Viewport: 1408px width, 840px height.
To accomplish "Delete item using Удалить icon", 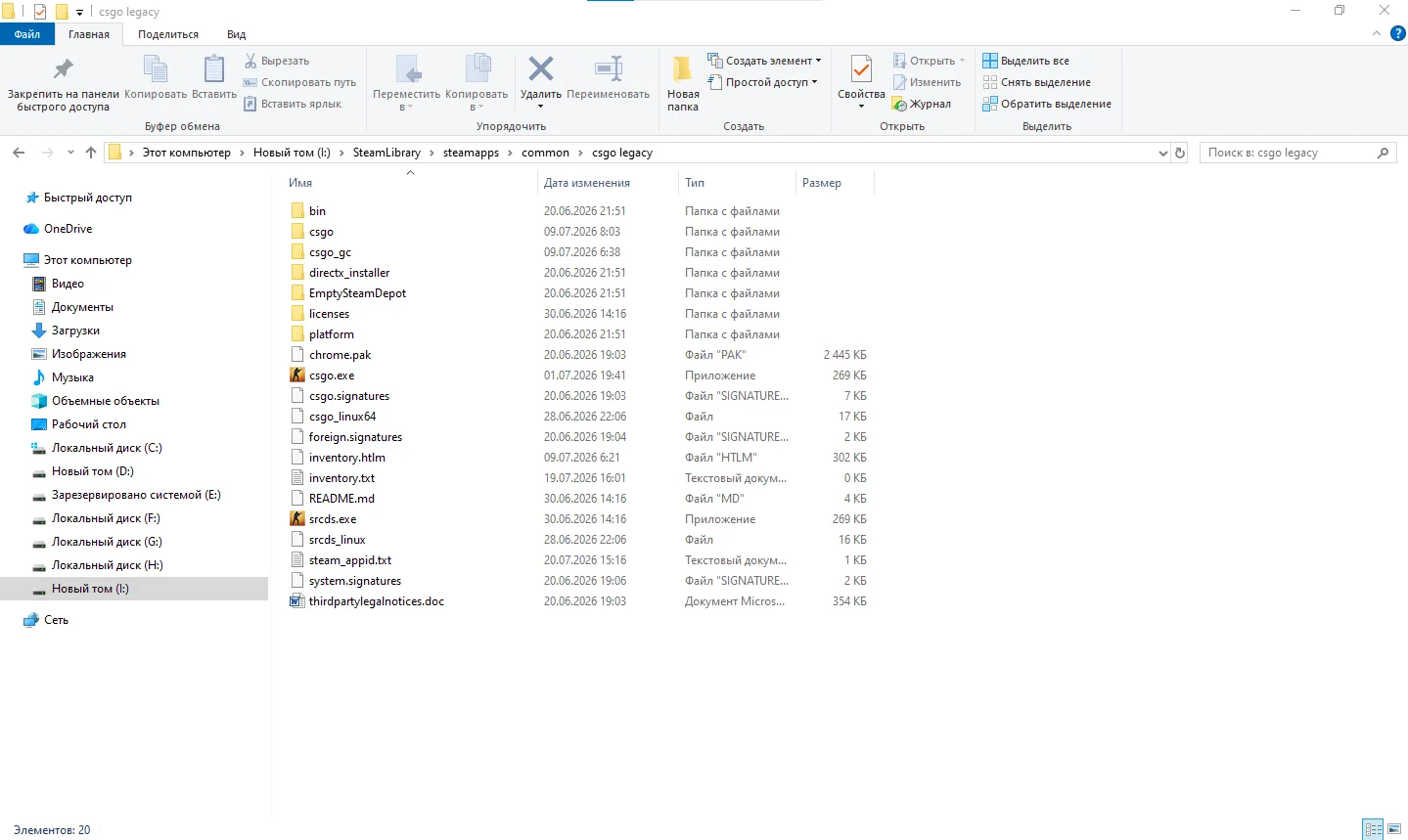I will 541,68.
